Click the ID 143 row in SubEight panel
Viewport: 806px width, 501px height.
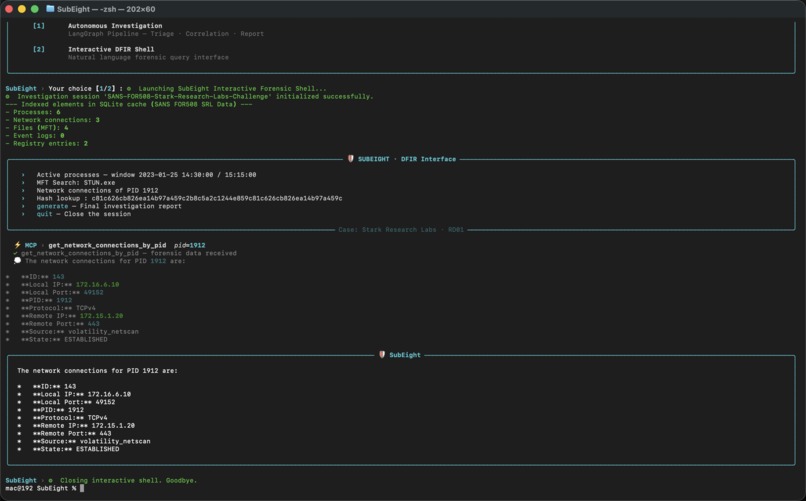(54, 386)
